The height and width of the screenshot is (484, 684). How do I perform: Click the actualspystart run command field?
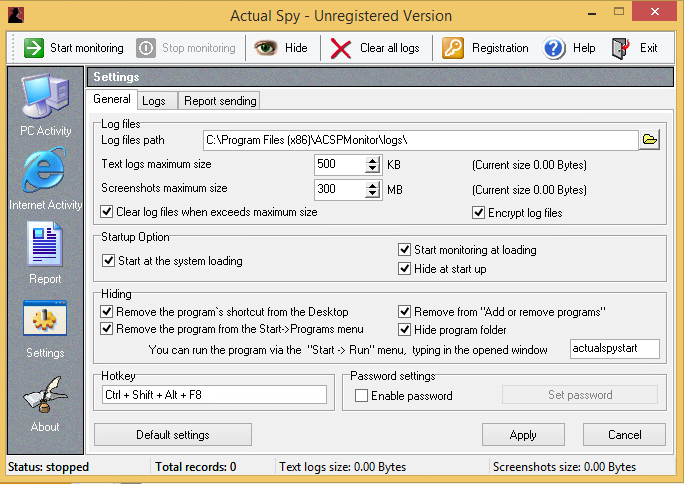click(x=615, y=349)
